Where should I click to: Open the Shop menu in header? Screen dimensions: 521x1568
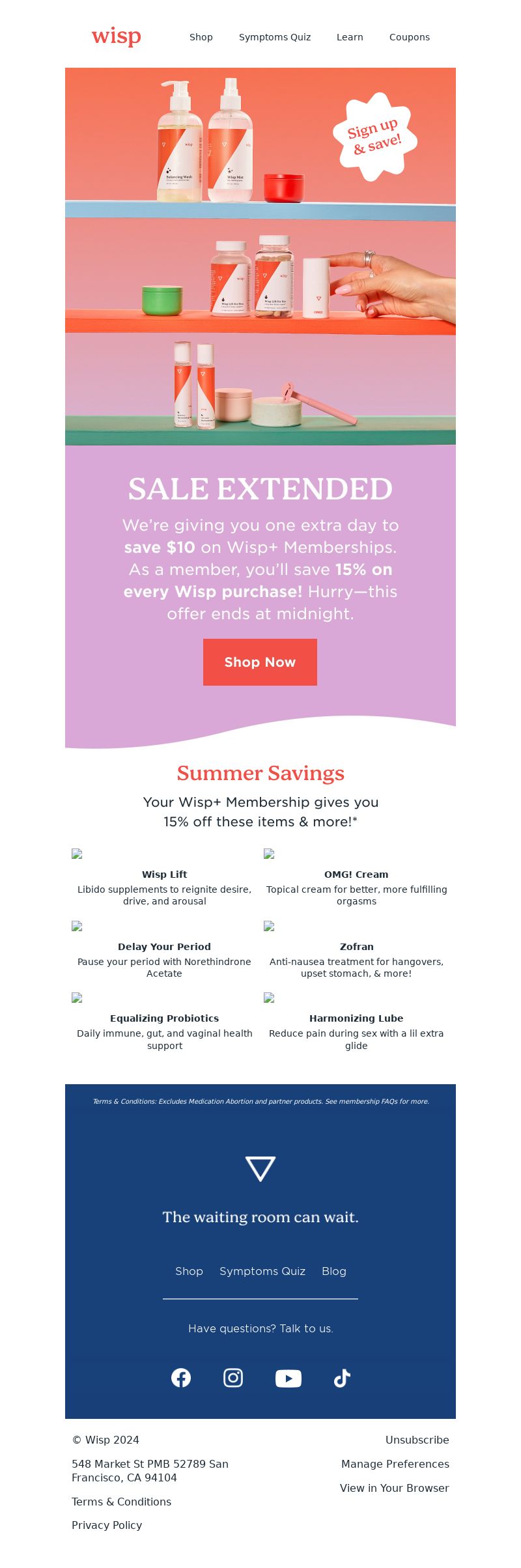click(x=201, y=37)
